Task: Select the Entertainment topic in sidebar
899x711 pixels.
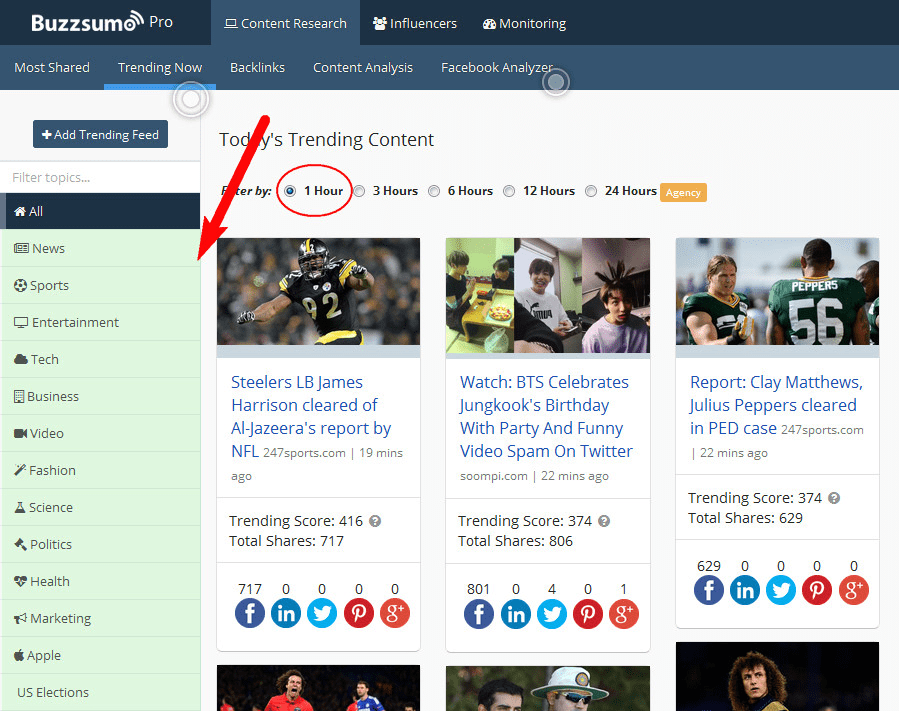Action: click(x=100, y=323)
